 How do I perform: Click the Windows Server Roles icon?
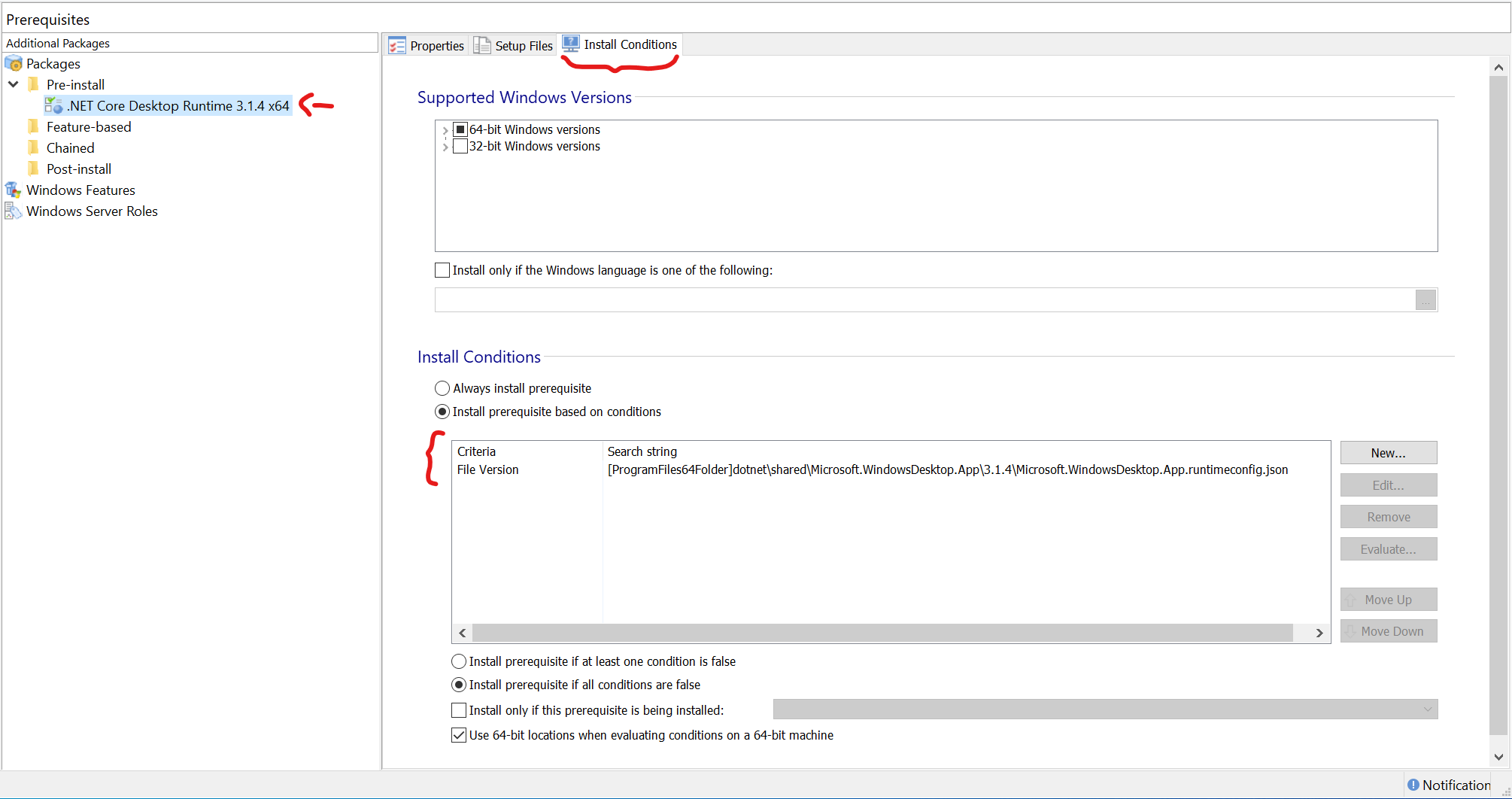14,211
